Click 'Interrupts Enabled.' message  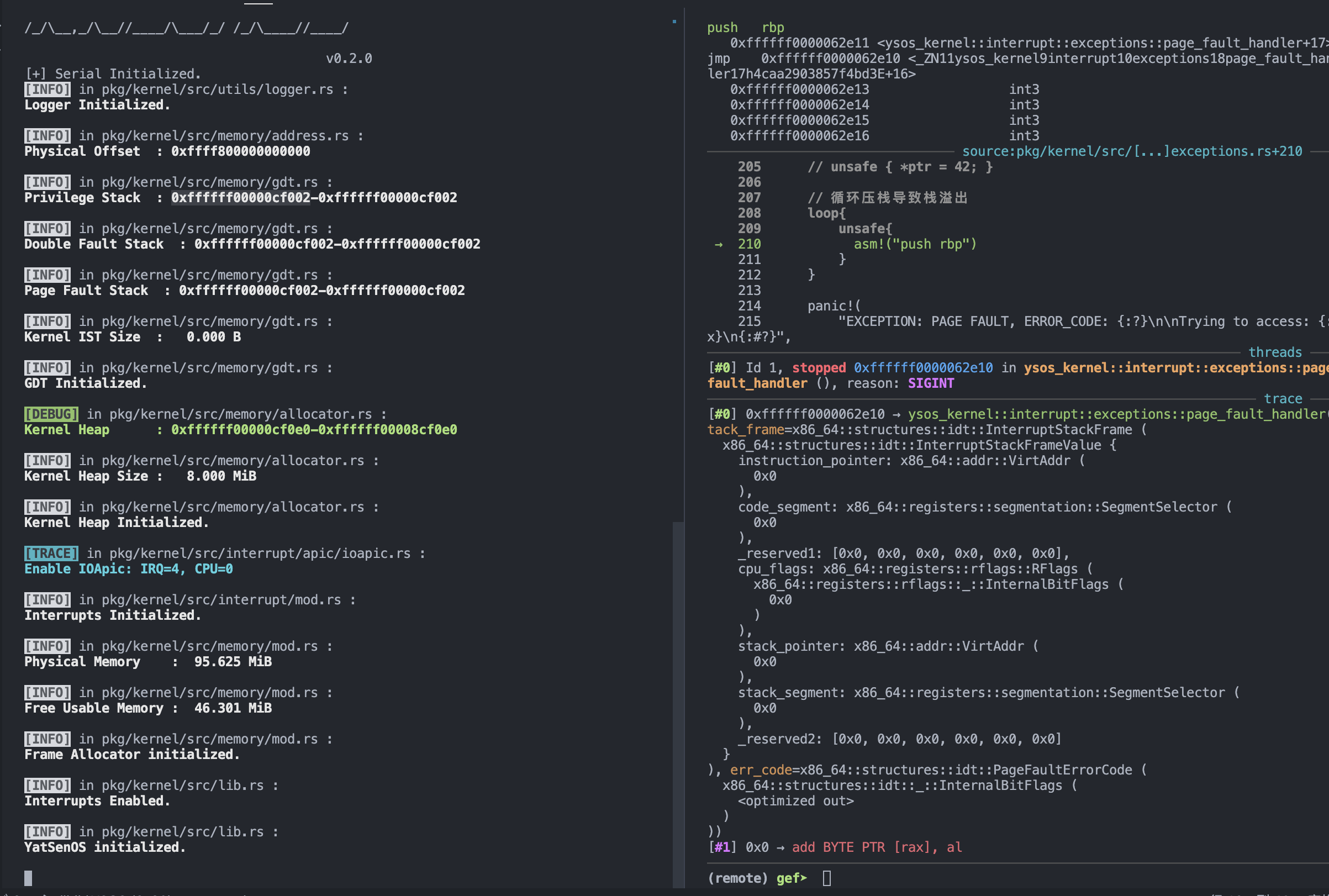(x=97, y=800)
